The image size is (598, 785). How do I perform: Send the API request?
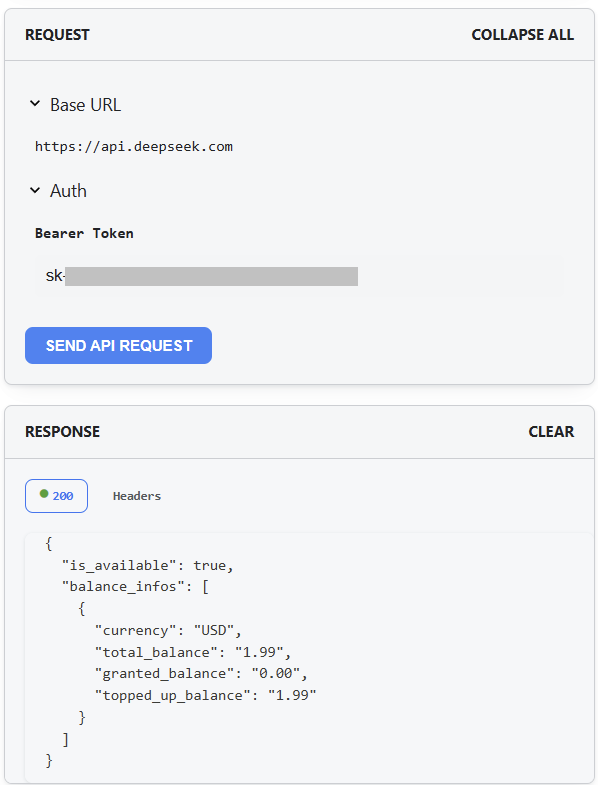coord(118,345)
